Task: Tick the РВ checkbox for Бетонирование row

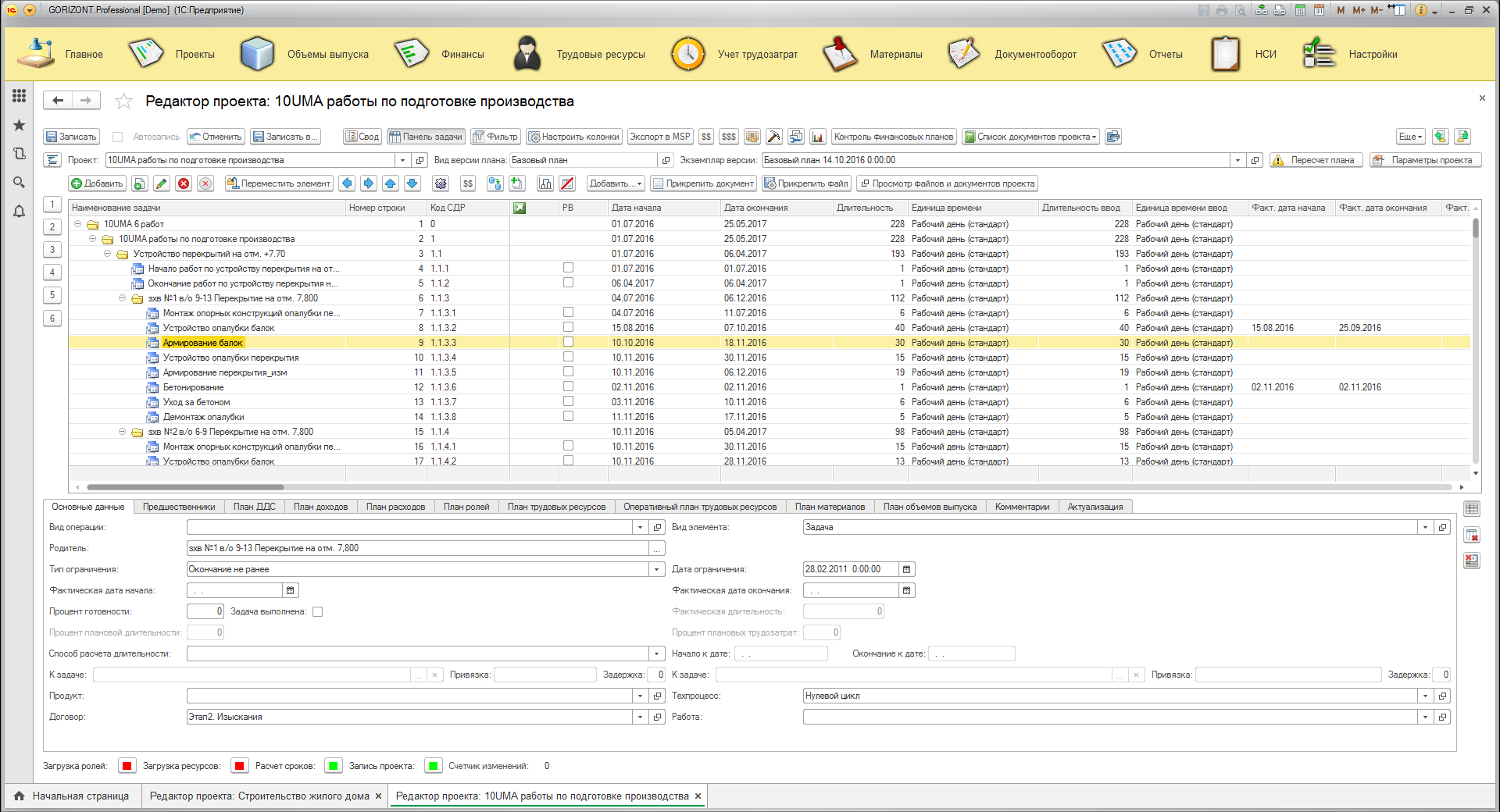Action: click(x=568, y=386)
